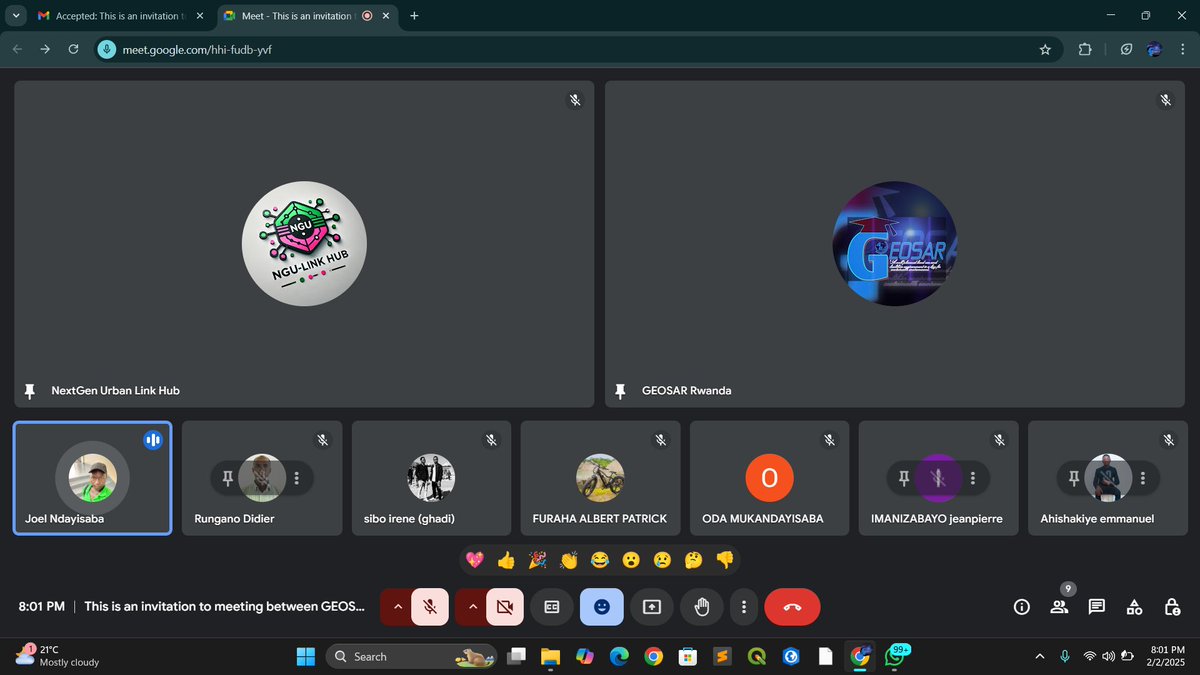Viewport: 1200px width, 675px height.
Task: Open WhatsApp from taskbar
Action: pos(896,656)
